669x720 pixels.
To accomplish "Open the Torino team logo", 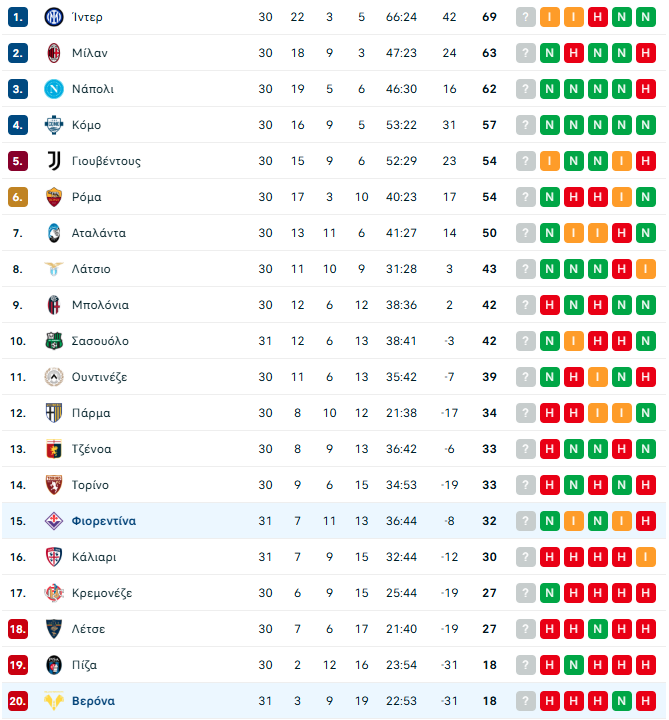I will (53, 485).
